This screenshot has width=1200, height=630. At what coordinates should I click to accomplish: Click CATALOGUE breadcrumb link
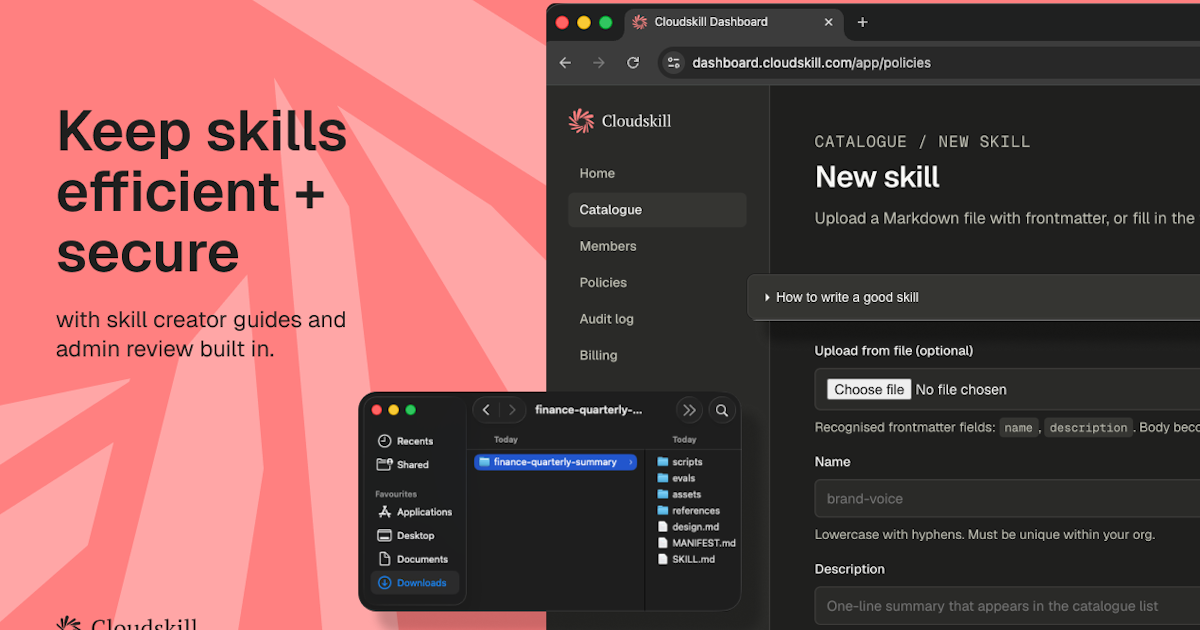tap(861, 142)
